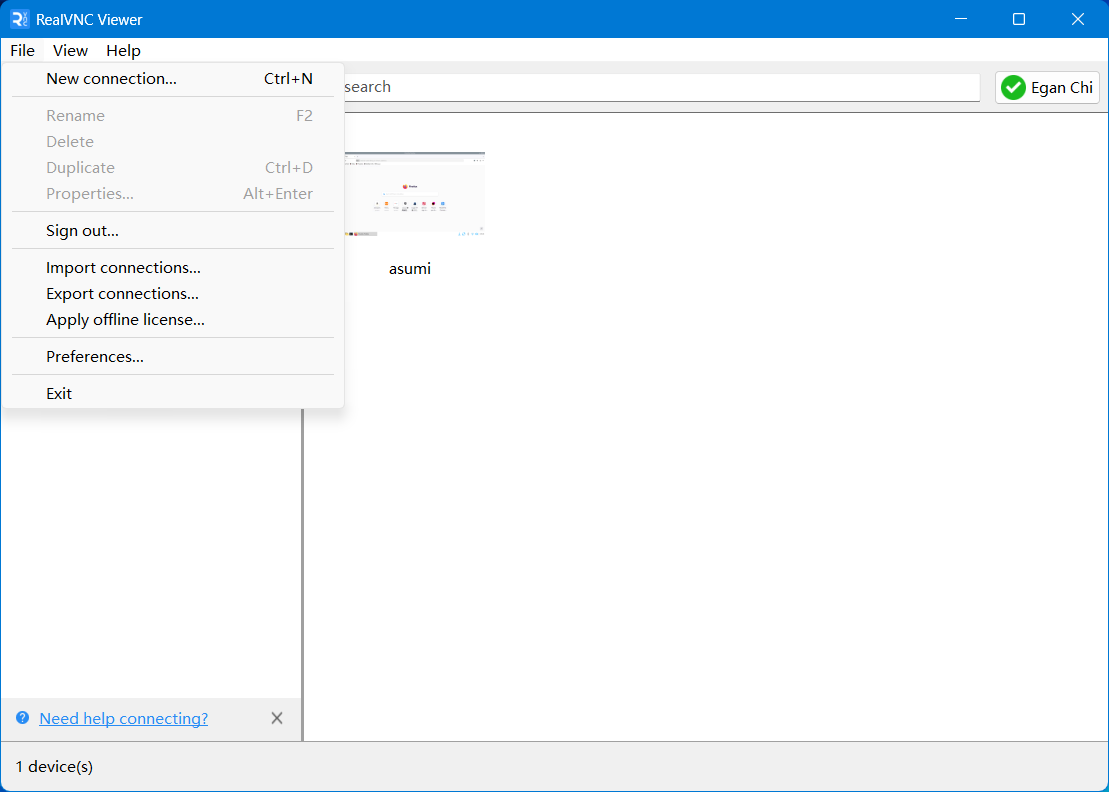Click Apply offline license... entry
The image size is (1109, 792).
coord(125,320)
